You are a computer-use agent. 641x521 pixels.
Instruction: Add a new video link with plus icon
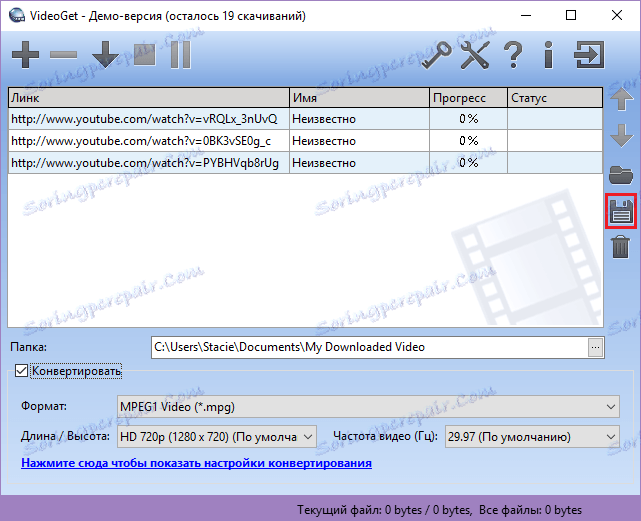(25, 54)
